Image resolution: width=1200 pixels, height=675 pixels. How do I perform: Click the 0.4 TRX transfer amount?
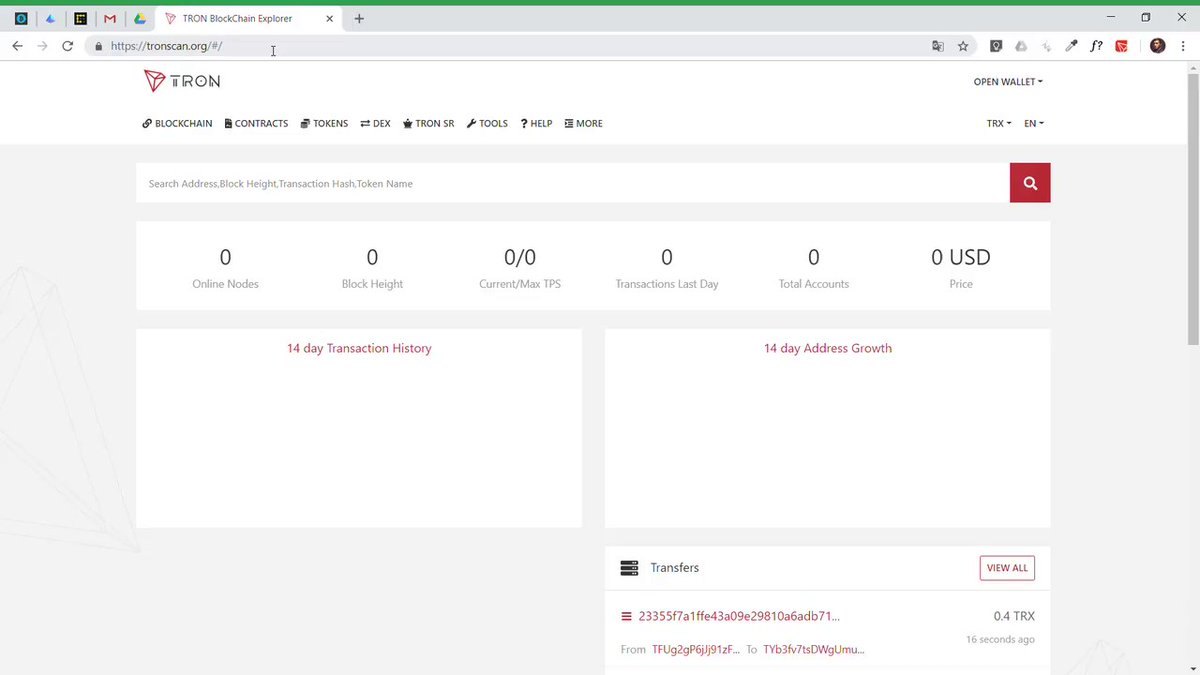click(x=1014, y=616)
